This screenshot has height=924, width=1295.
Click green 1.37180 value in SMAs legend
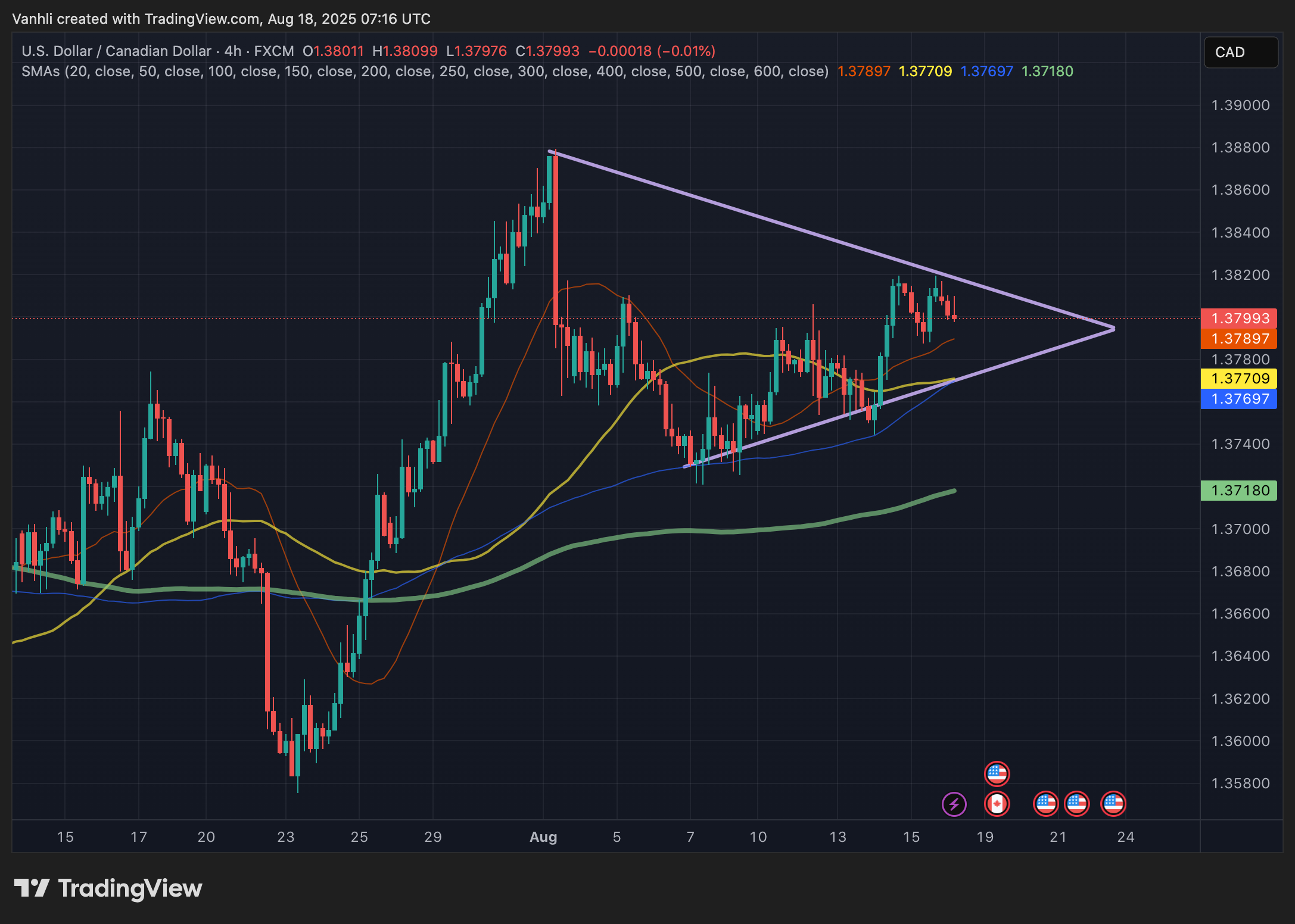pos(1047,71)
